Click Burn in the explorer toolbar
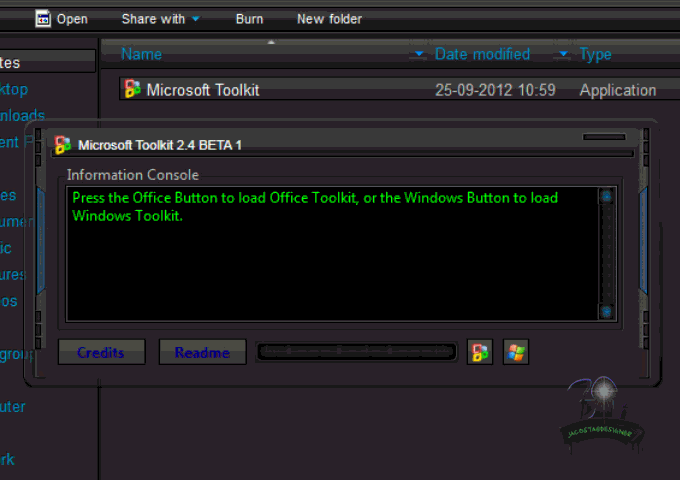 tap(249, 19)
